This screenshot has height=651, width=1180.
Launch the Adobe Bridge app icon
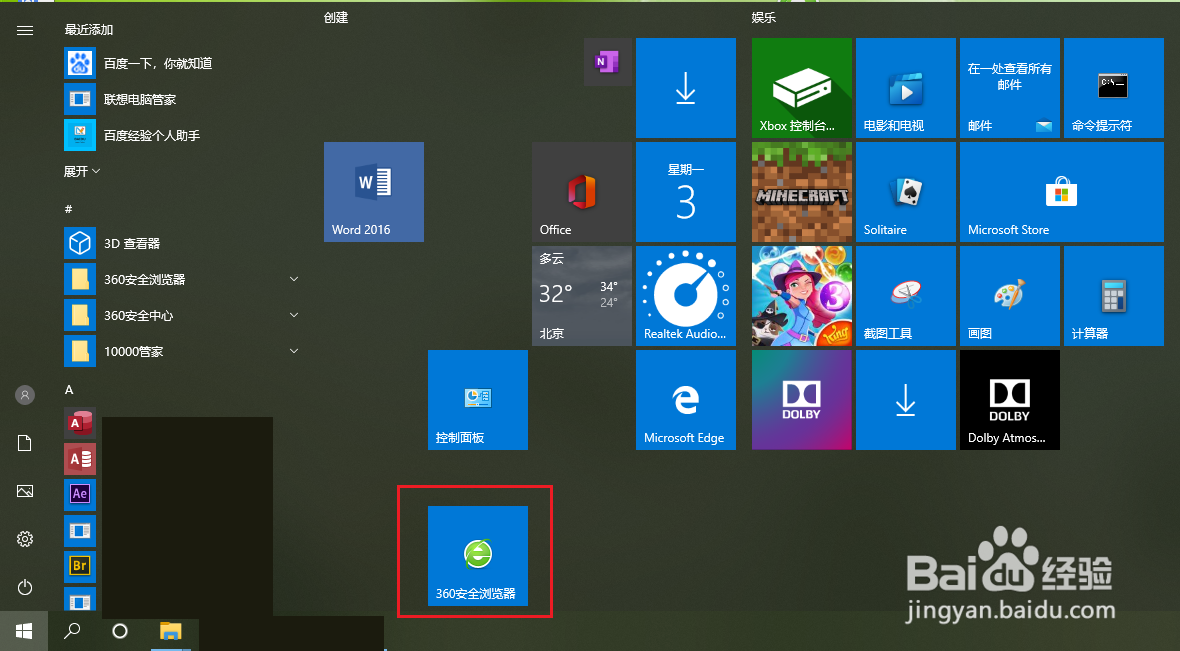click(80, 565)
